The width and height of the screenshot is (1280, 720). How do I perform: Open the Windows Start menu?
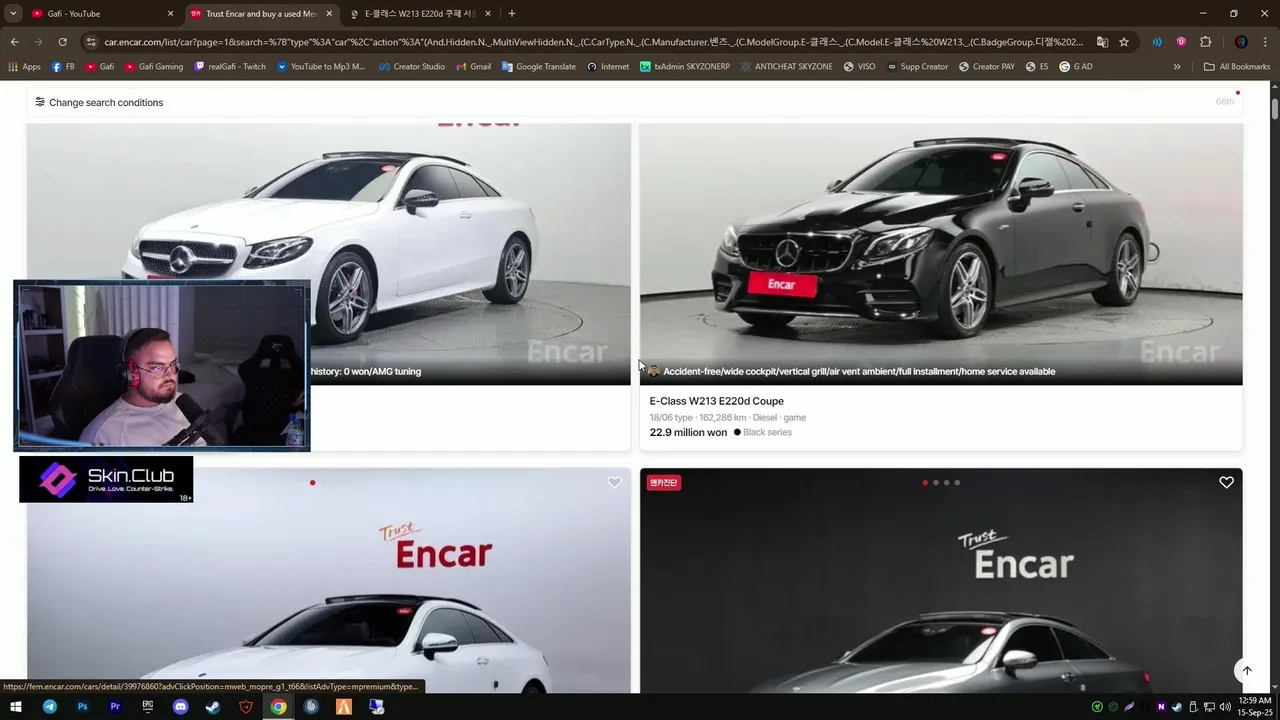click(x=16, y=707)
